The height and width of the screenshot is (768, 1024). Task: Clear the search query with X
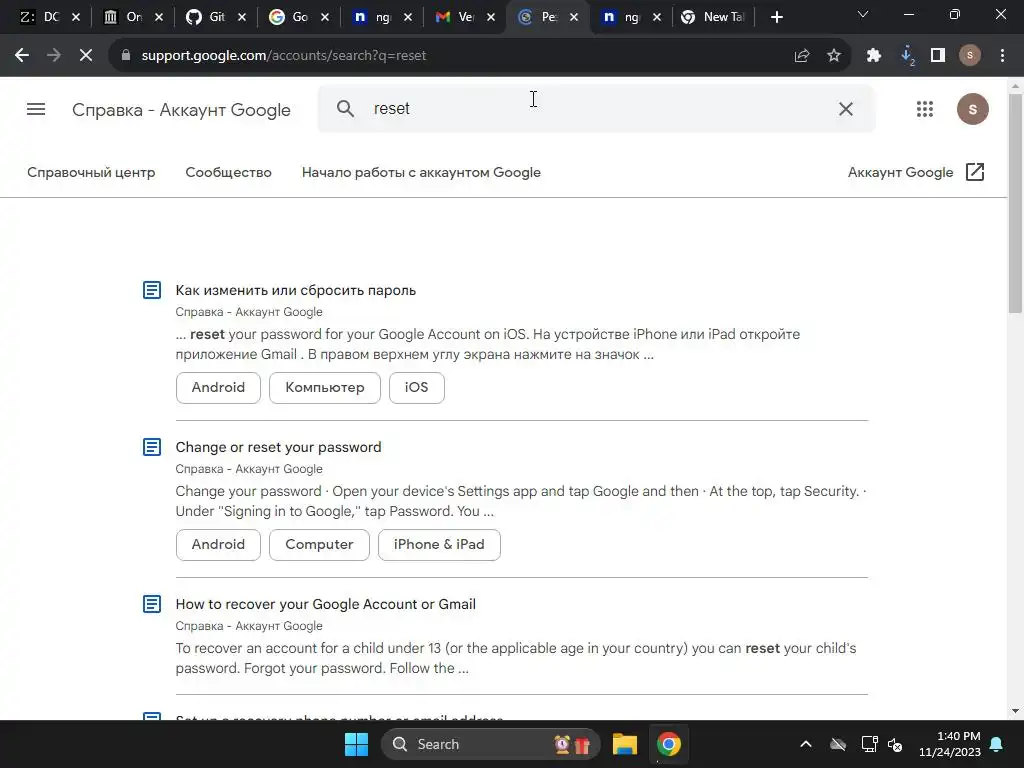(846, 109)
